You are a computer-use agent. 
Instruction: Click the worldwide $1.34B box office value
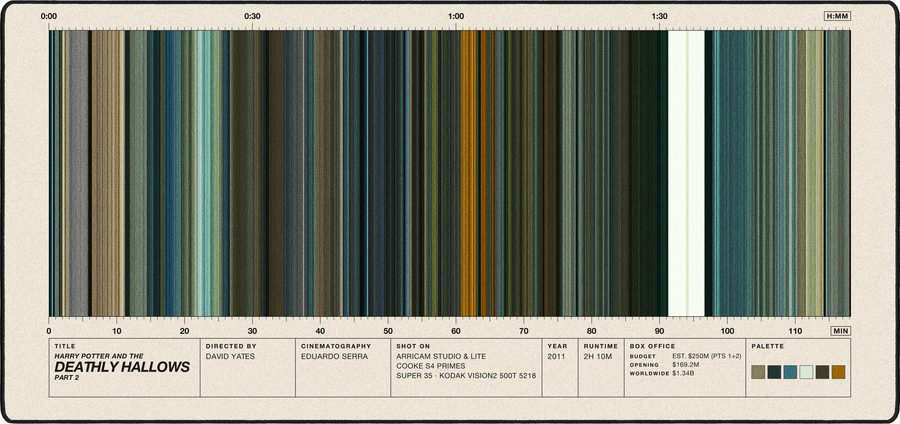click(x=684, y=373)
